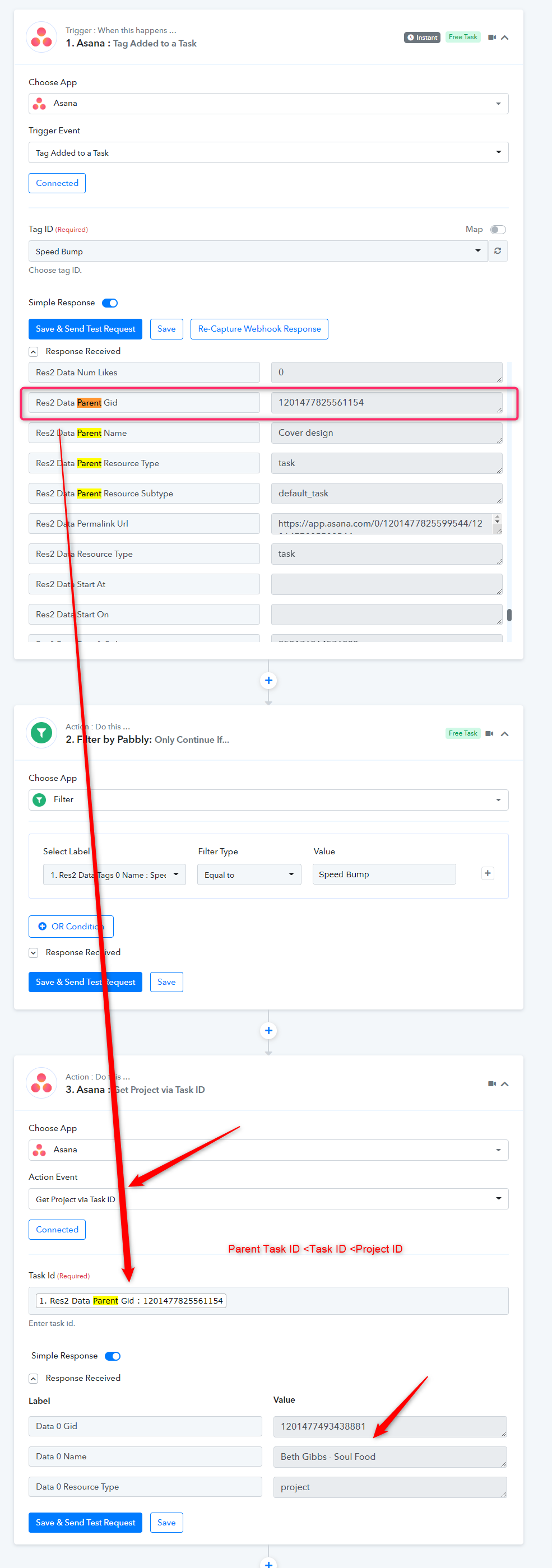Screen dimensions: 552x1568
Task: Add a step after step 3
Action: click(268, 1563)
